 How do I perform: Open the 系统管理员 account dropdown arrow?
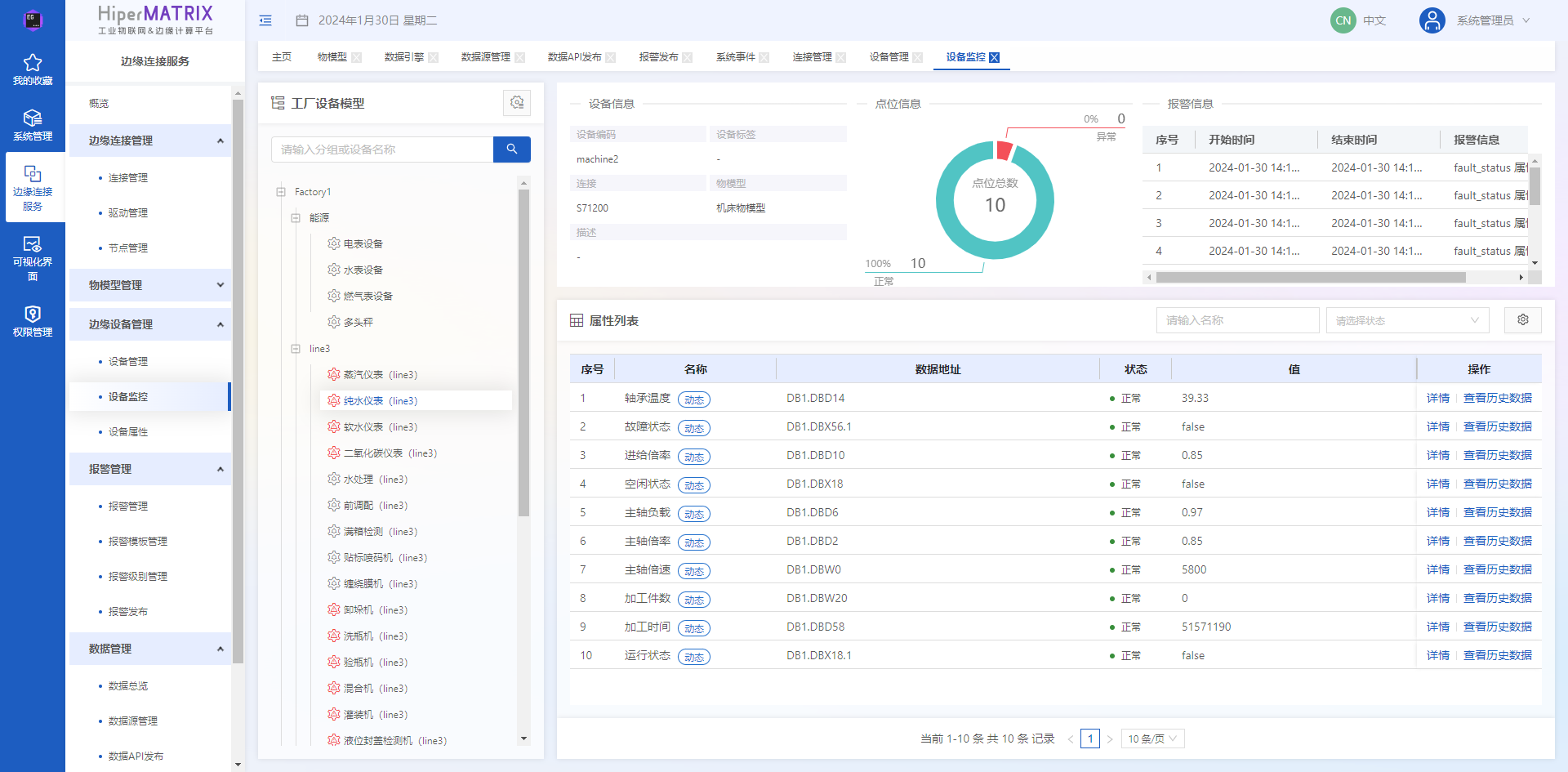(x=1526, y=20)
